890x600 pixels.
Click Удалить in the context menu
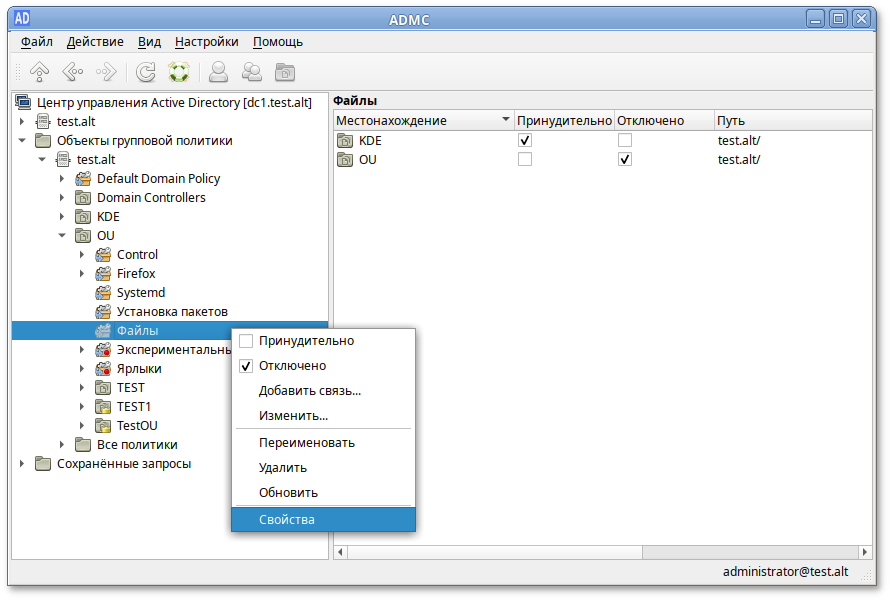[283, 468]
